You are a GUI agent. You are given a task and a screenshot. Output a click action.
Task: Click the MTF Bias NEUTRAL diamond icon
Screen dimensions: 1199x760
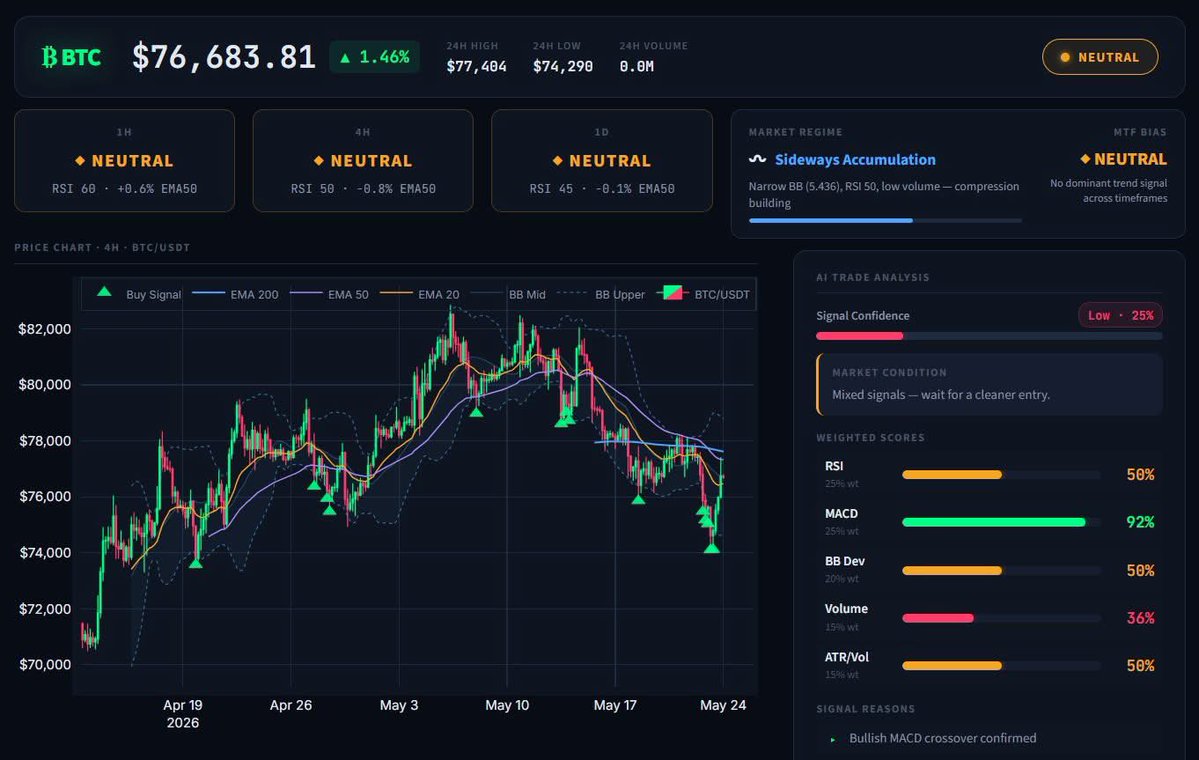(x=1085, y=159)
